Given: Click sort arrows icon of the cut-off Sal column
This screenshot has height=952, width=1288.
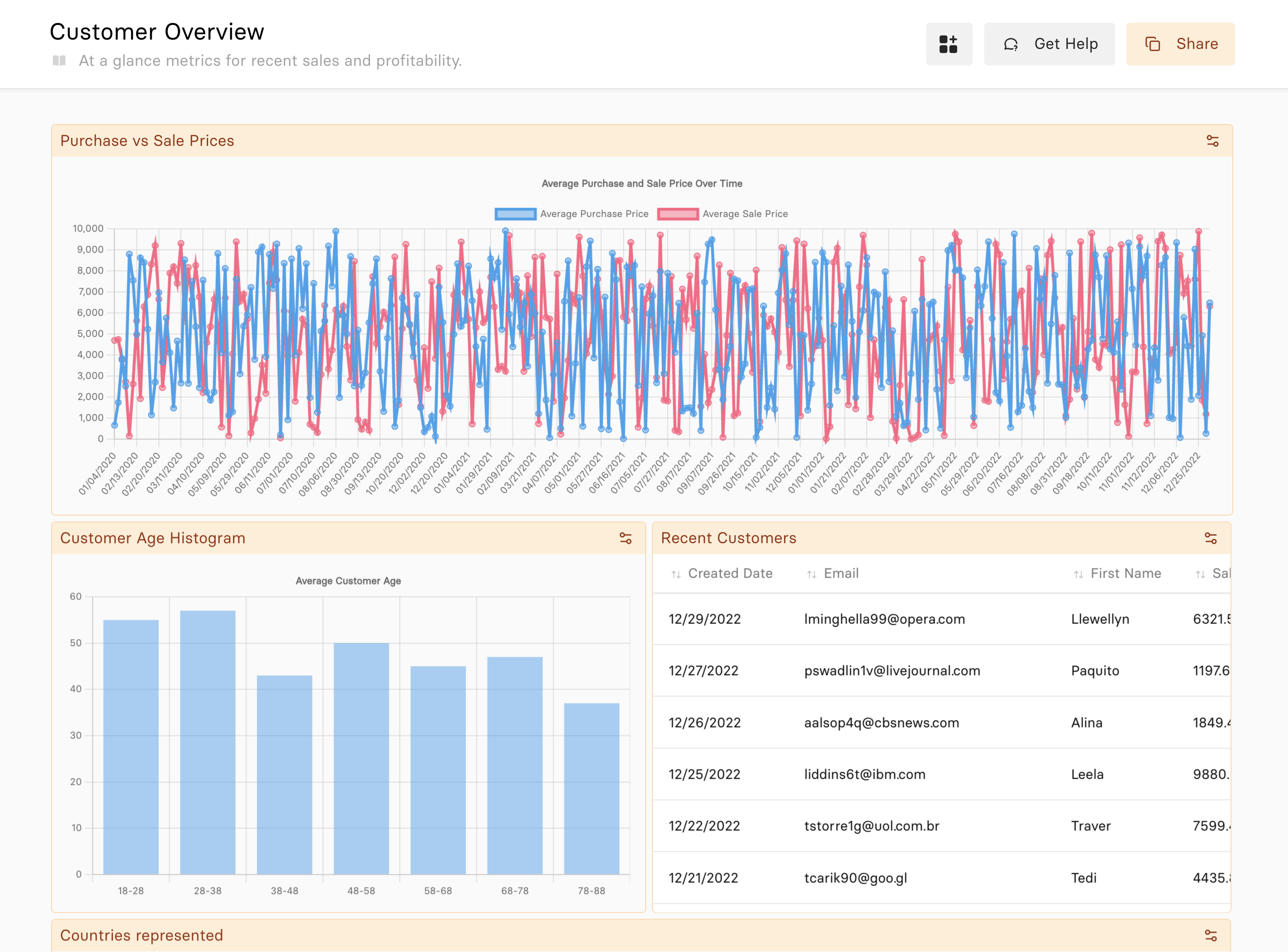Looking at the screenshot, I should point(1200,574).
